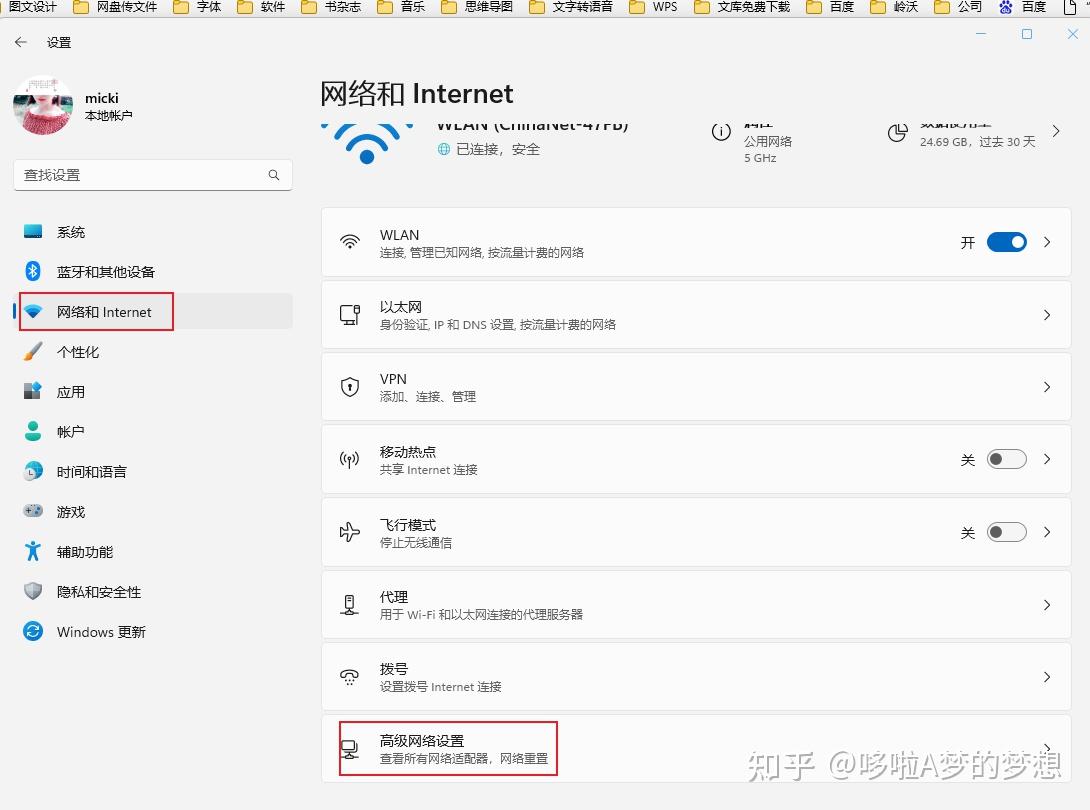Open 飞行模式 row chevron
The height and width of the screenshot is (810, 1090).
coord(1047,532)
